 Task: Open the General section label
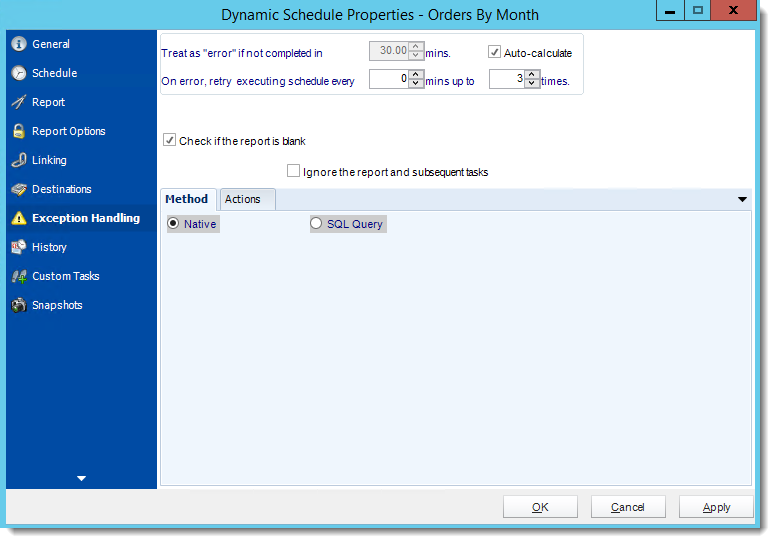51,44
